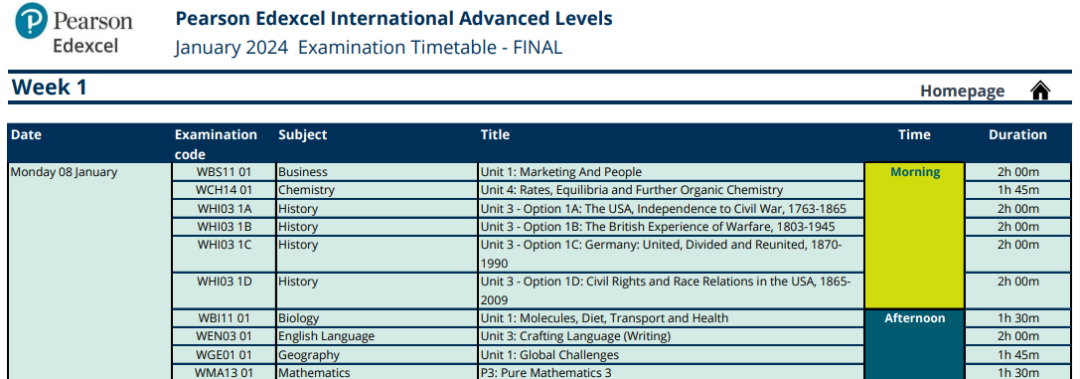1080x379 pixels.
Task: Select P3: Pure Mathematics 3 title
Action: (x=546, y=373)
